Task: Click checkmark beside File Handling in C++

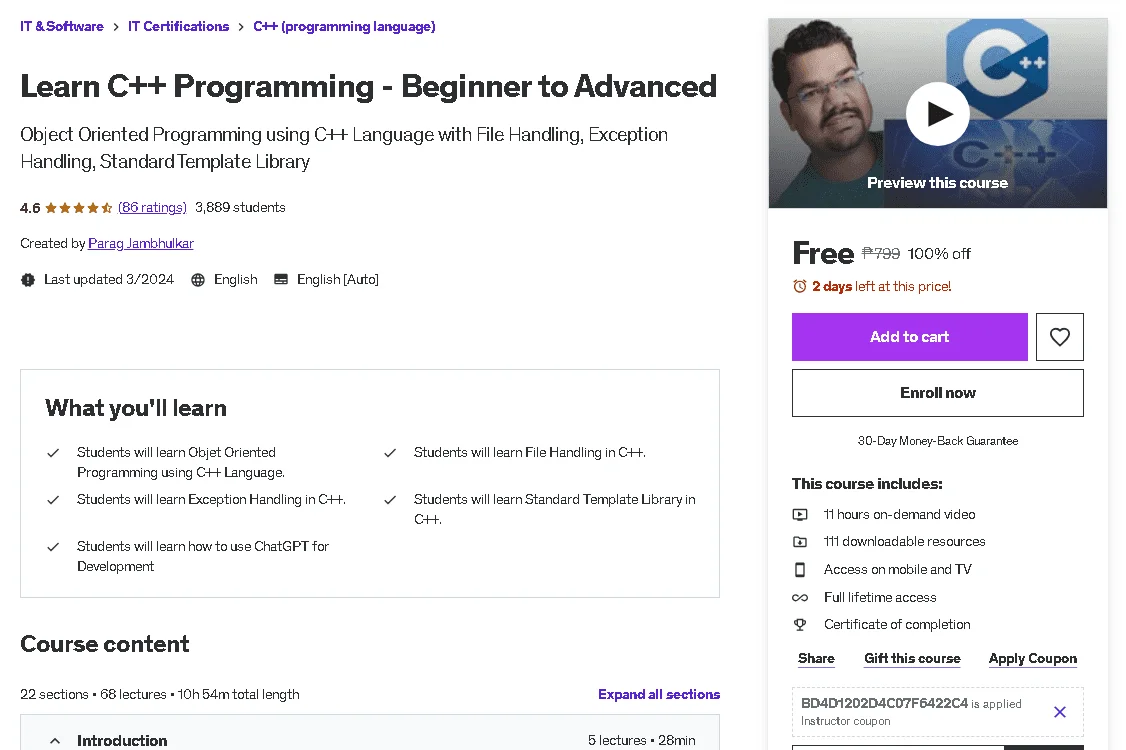Action: [x=390, y=453]
